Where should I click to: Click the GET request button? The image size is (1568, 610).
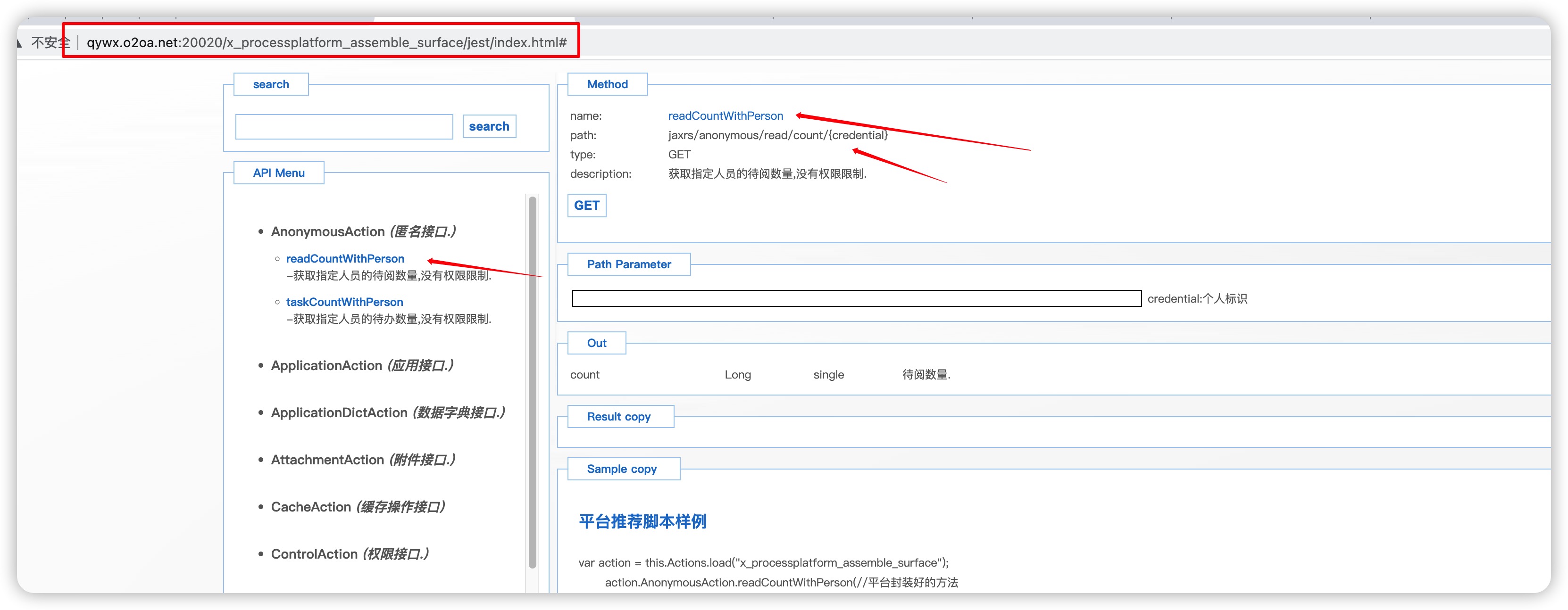click(586, 206)
